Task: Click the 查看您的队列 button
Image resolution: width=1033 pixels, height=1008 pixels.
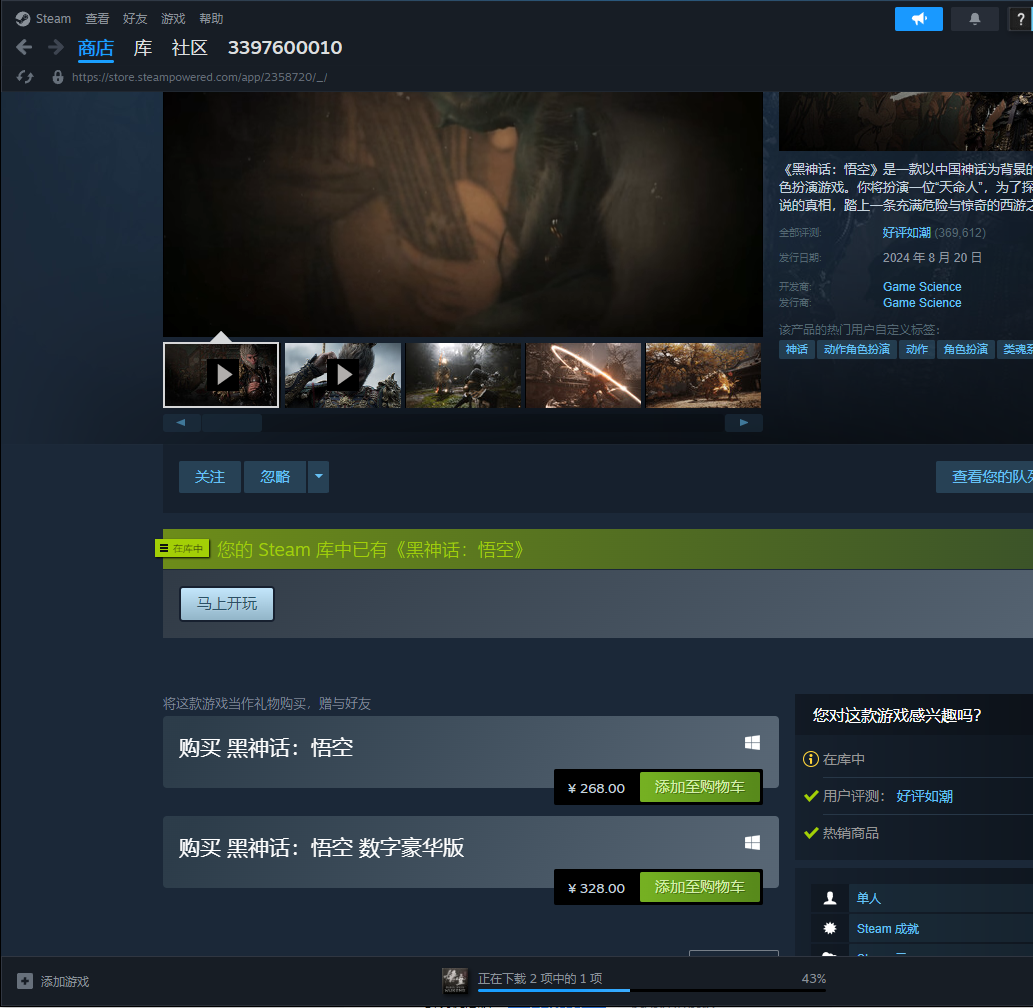Action: click(984, 476)
